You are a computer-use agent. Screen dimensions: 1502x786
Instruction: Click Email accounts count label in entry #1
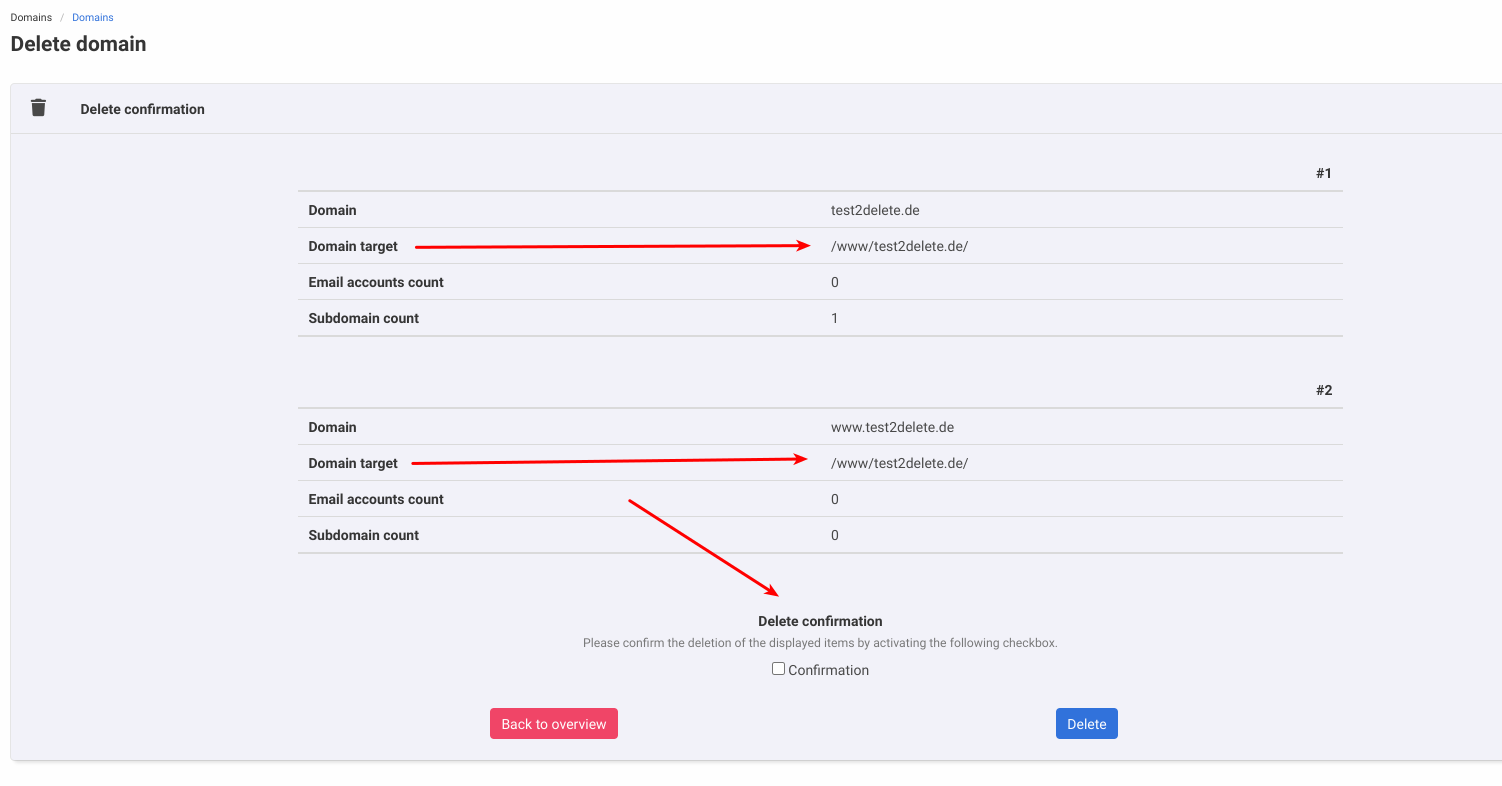click(376, 282)
